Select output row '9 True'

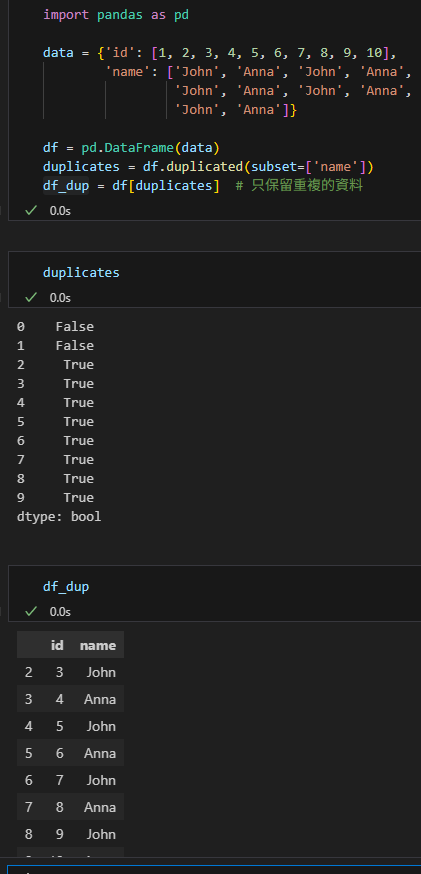tap(55, 497)
